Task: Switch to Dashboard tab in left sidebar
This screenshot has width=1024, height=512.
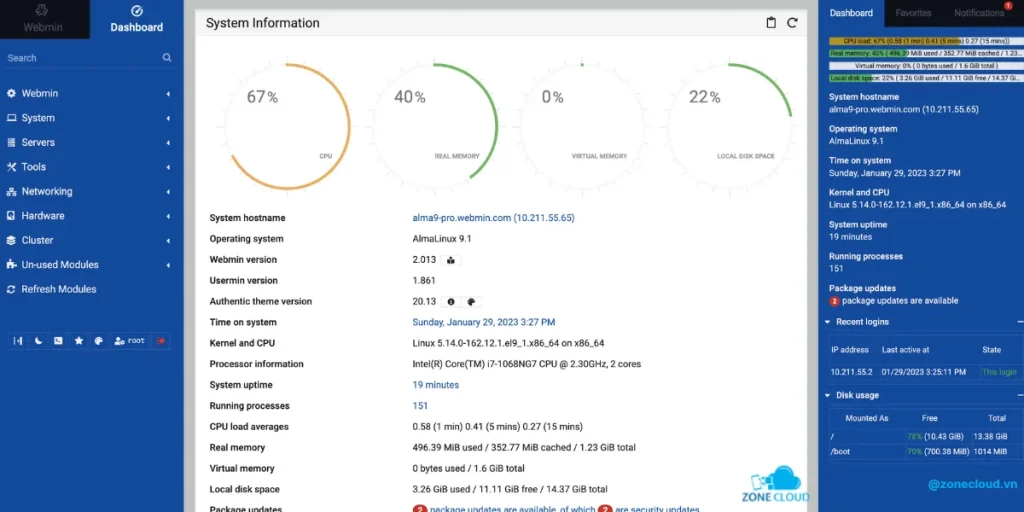Action: 136,20
